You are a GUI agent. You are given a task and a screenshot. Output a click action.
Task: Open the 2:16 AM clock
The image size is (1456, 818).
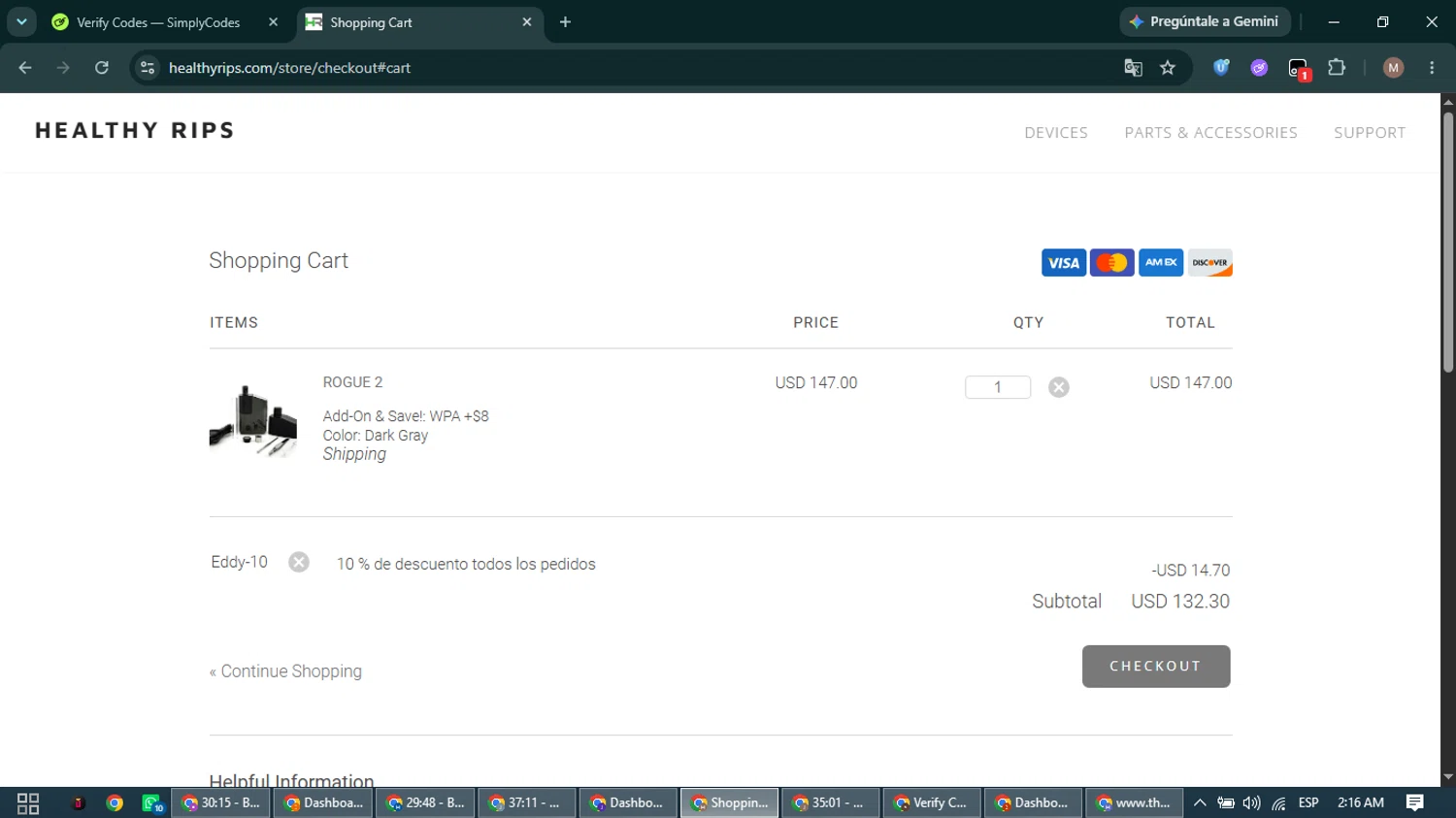(x=1361, y=803)
